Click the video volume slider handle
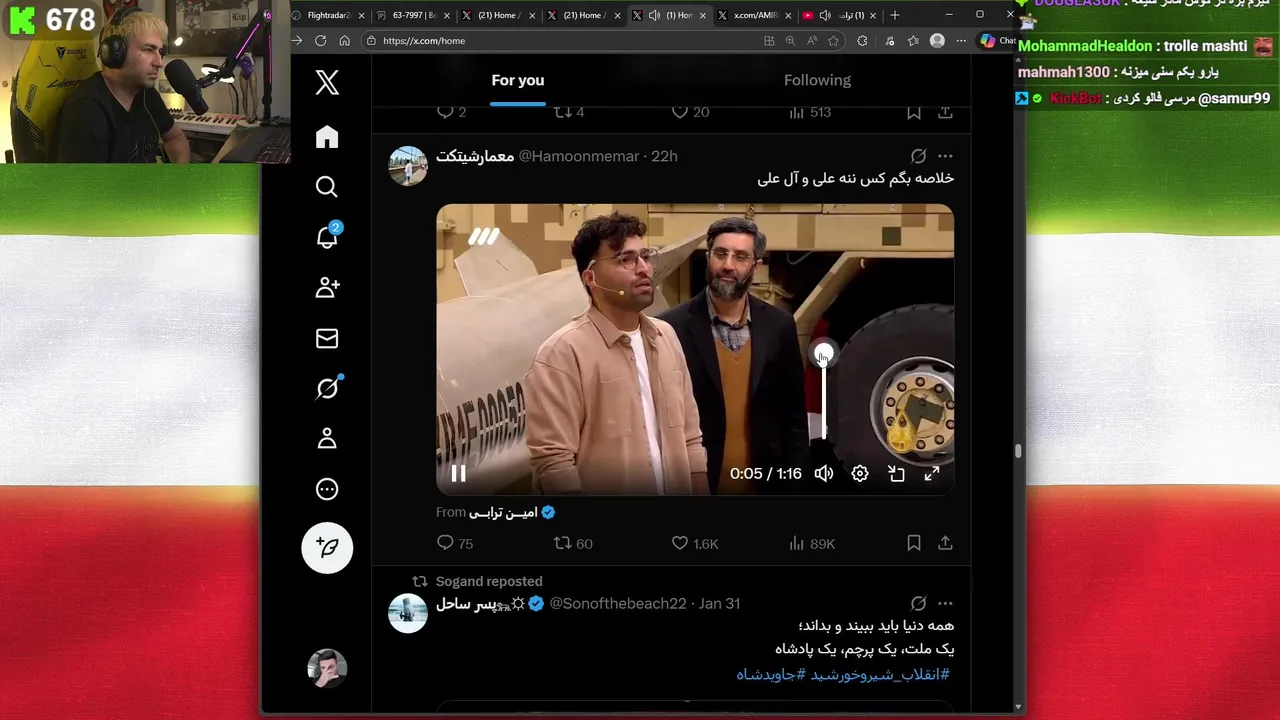The width and height of the screenshot is (1280, 720). coord(823,354)
